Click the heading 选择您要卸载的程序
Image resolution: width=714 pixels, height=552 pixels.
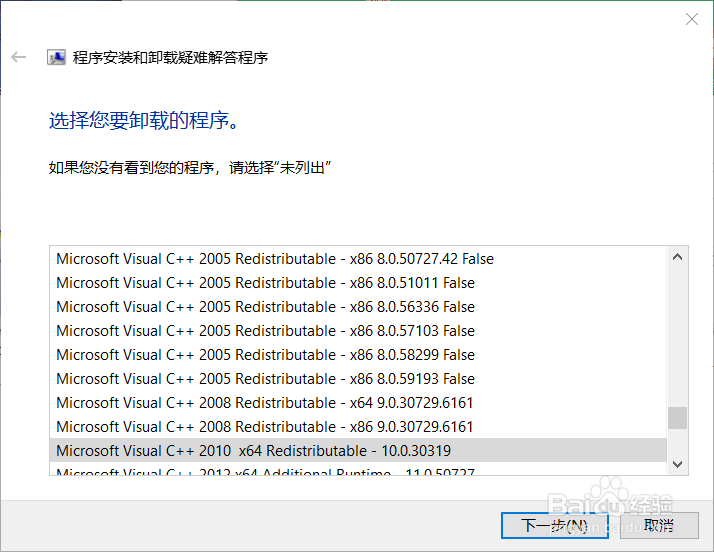coord(143,121)
